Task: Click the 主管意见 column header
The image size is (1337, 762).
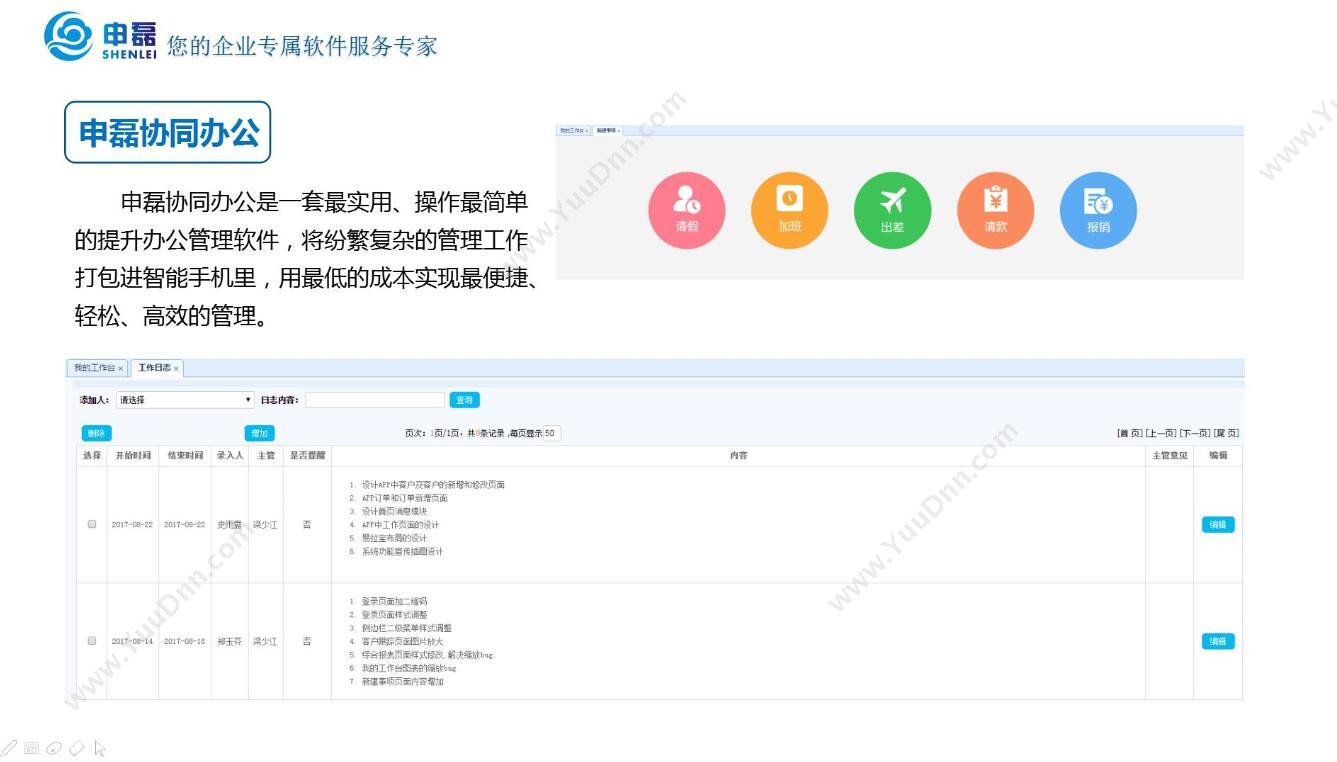Action: pyautogui.click(x=1169, y=455)
